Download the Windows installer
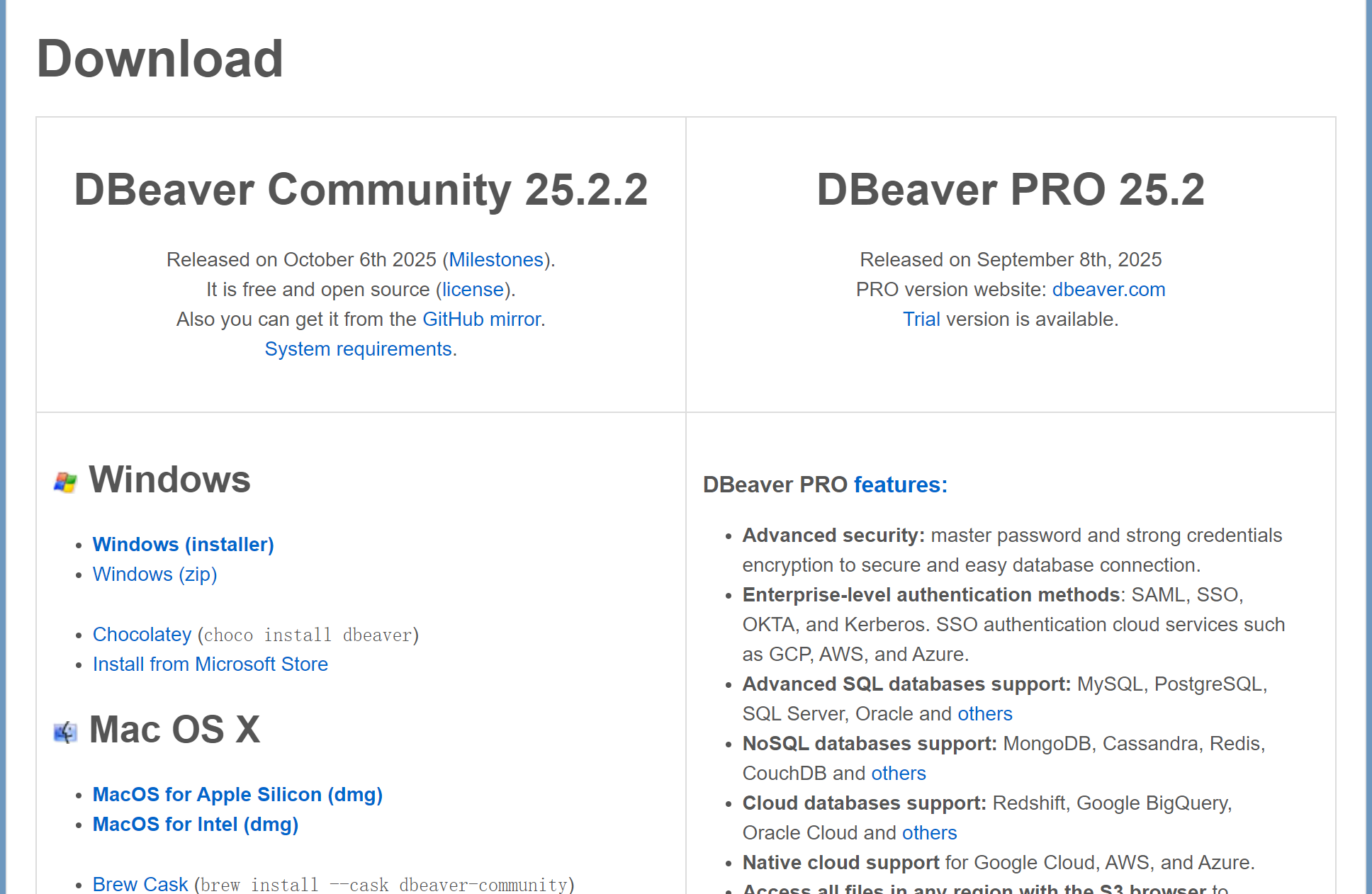The height and width of the screenshot is (894, 1372). [x=183, y=545]
